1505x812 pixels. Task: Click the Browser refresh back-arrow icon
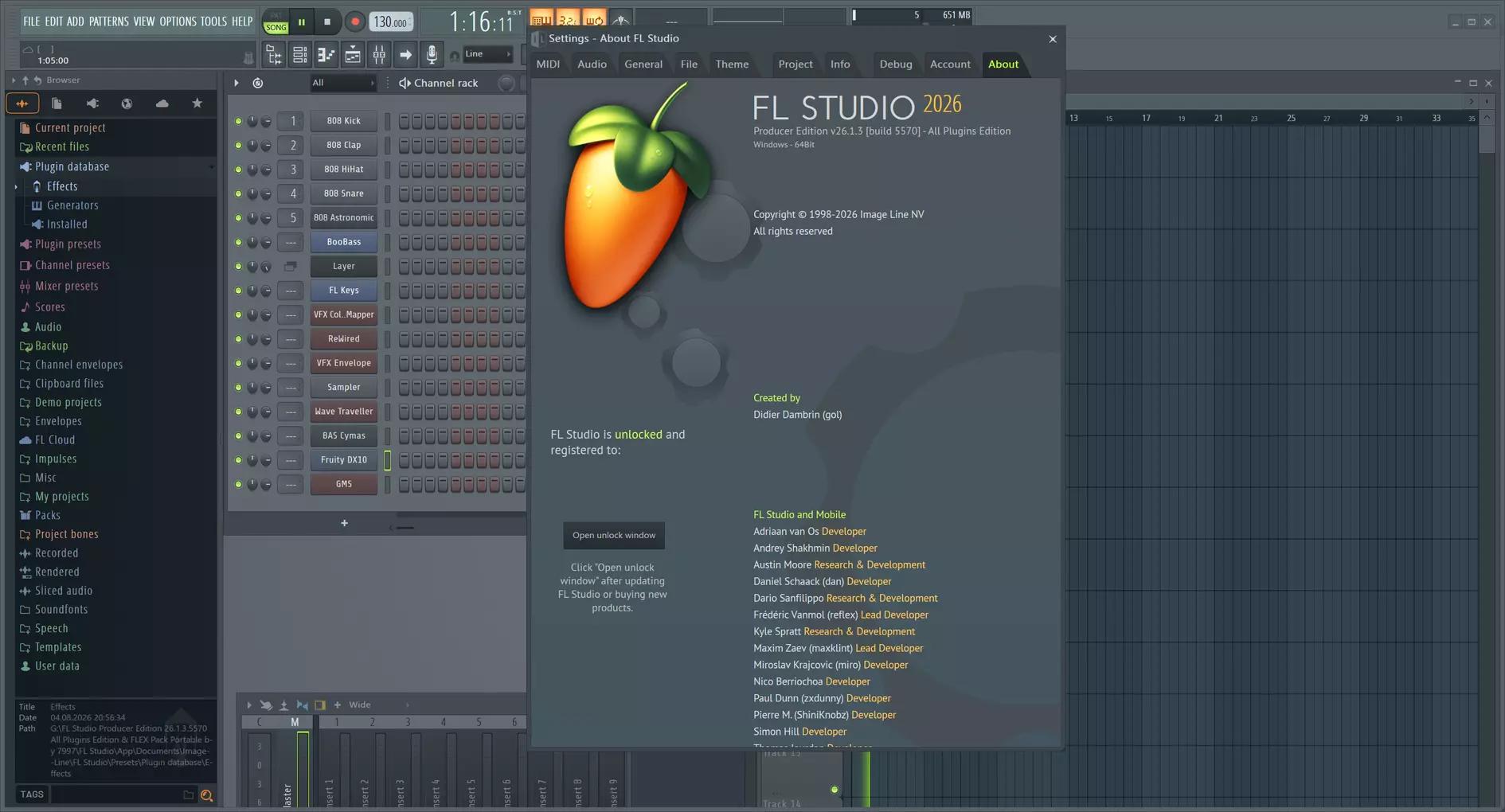pyautogui.click(x=37, y=80)
